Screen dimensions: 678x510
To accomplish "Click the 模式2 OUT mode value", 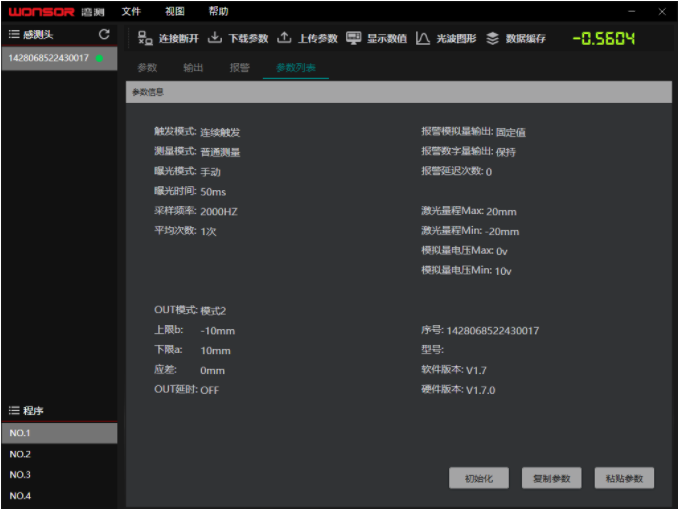I will [x=213, y=311].
